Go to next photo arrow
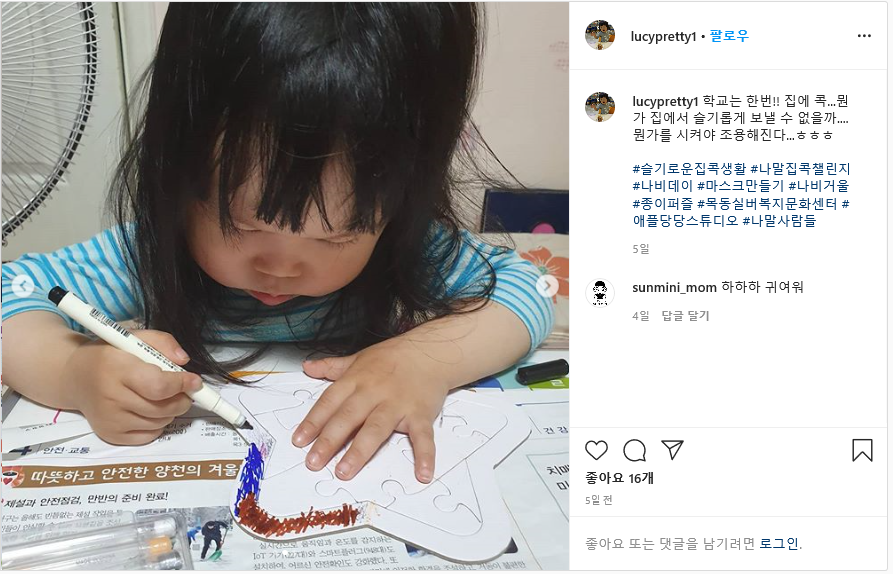This screenshot has width=893, height=574. coord(547,286)
